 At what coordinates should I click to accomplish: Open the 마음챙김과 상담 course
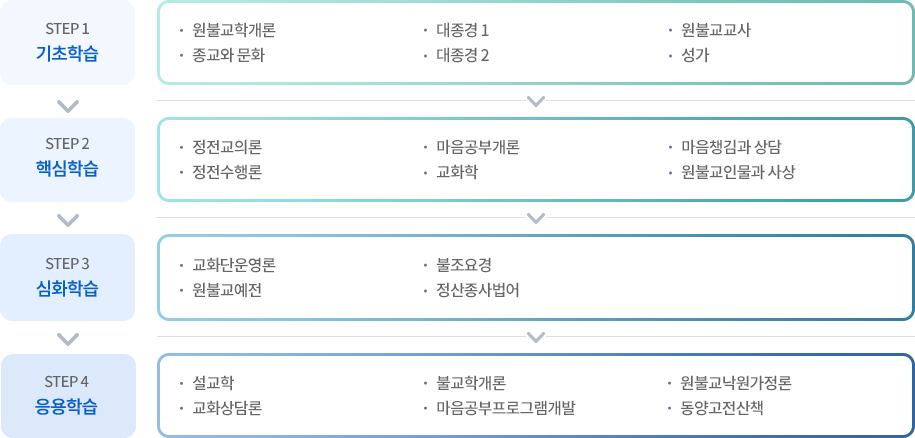coord(731,147)
